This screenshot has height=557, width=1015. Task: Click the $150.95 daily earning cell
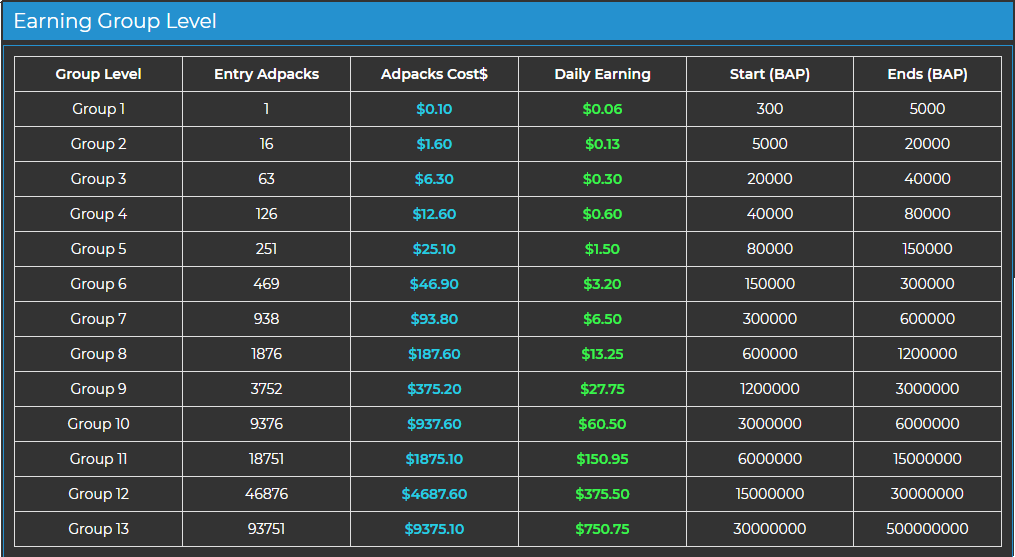point(602,459)
